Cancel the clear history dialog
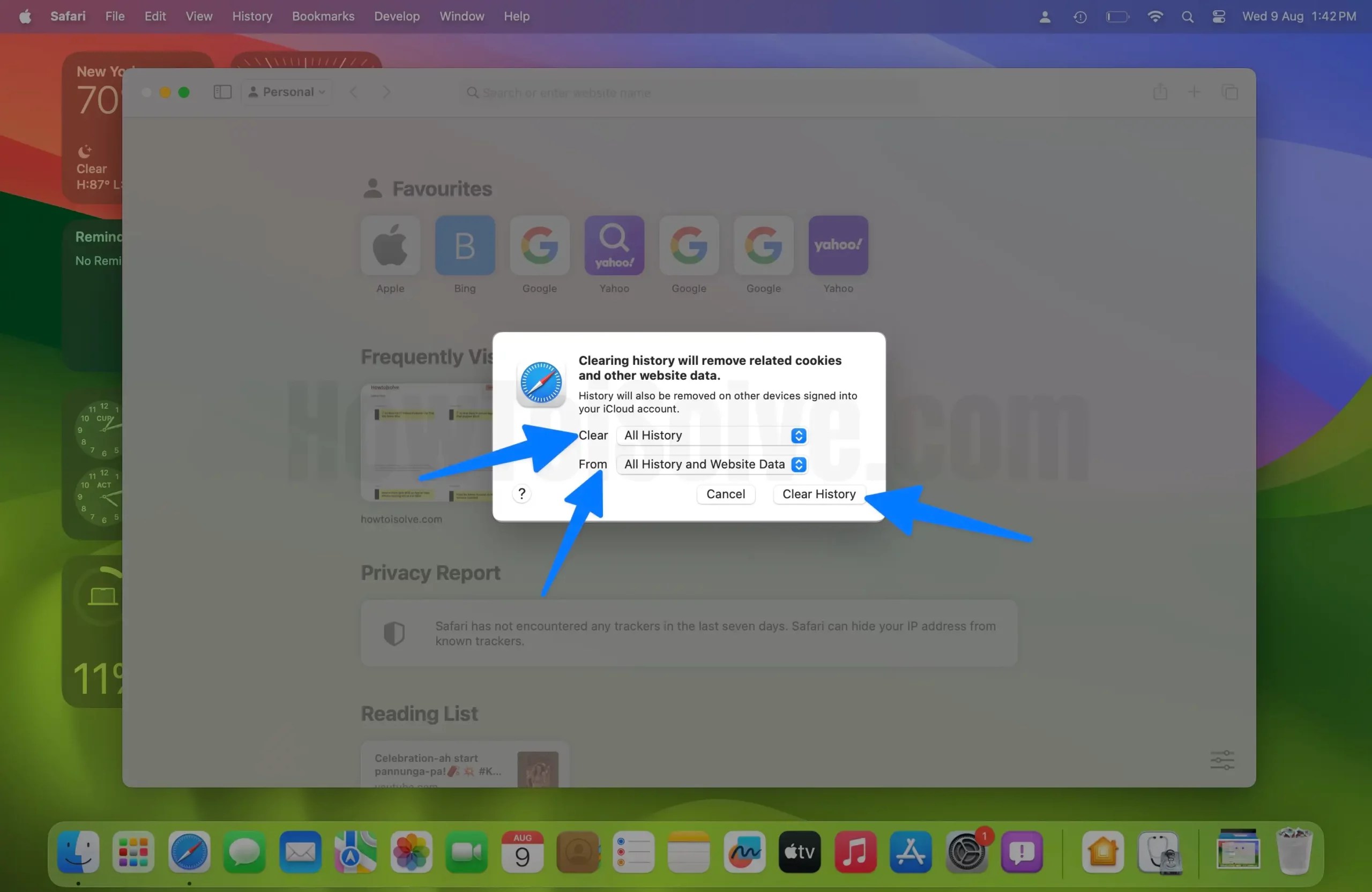 coord(725,494)
